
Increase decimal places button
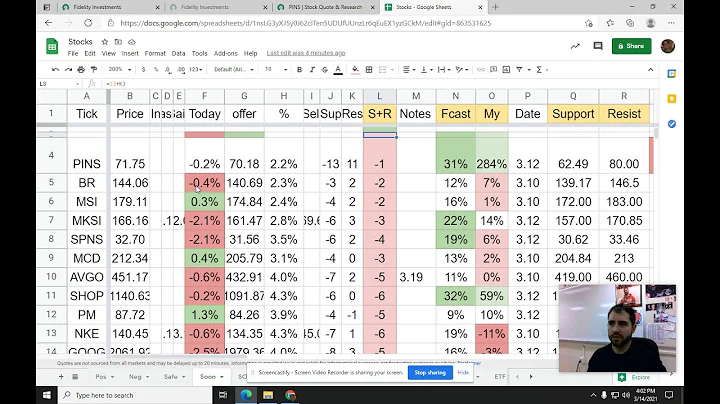click(181, 70)
